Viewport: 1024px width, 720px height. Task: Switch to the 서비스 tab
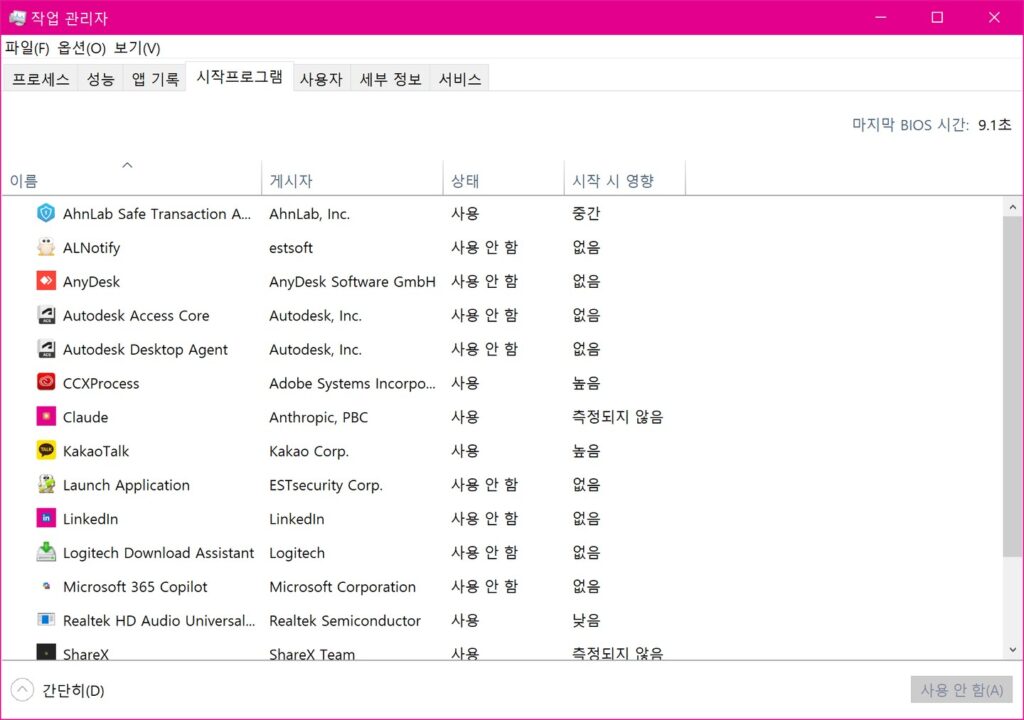coord(460,79)
